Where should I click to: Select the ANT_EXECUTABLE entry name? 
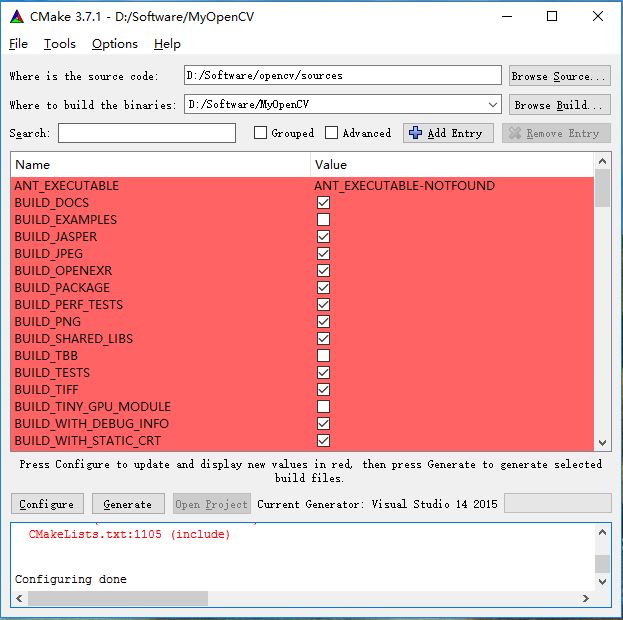point(66,186)
